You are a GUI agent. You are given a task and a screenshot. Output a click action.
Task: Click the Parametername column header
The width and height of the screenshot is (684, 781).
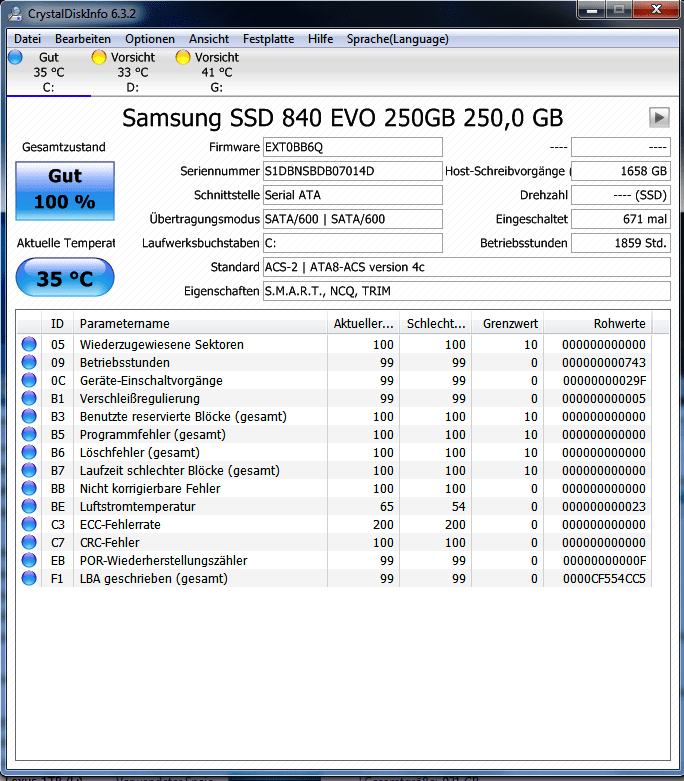(200, 324)
